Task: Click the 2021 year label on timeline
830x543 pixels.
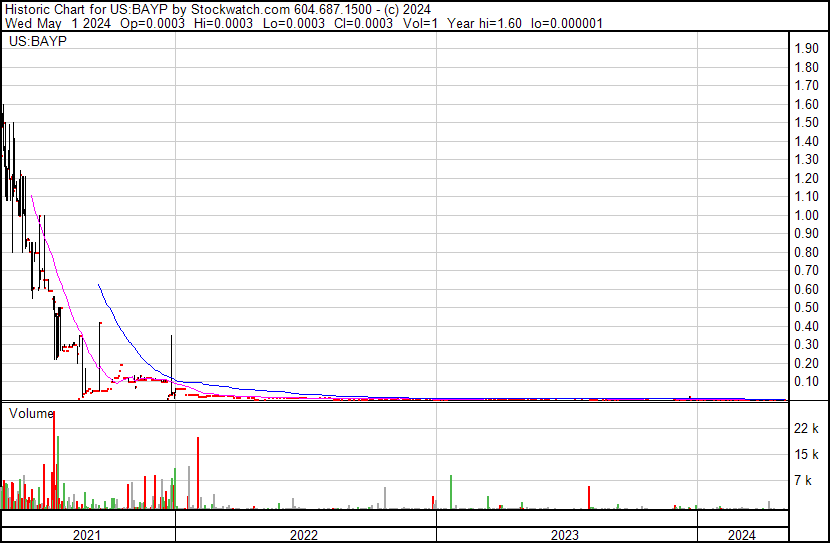Action: (x=88, y=535)
